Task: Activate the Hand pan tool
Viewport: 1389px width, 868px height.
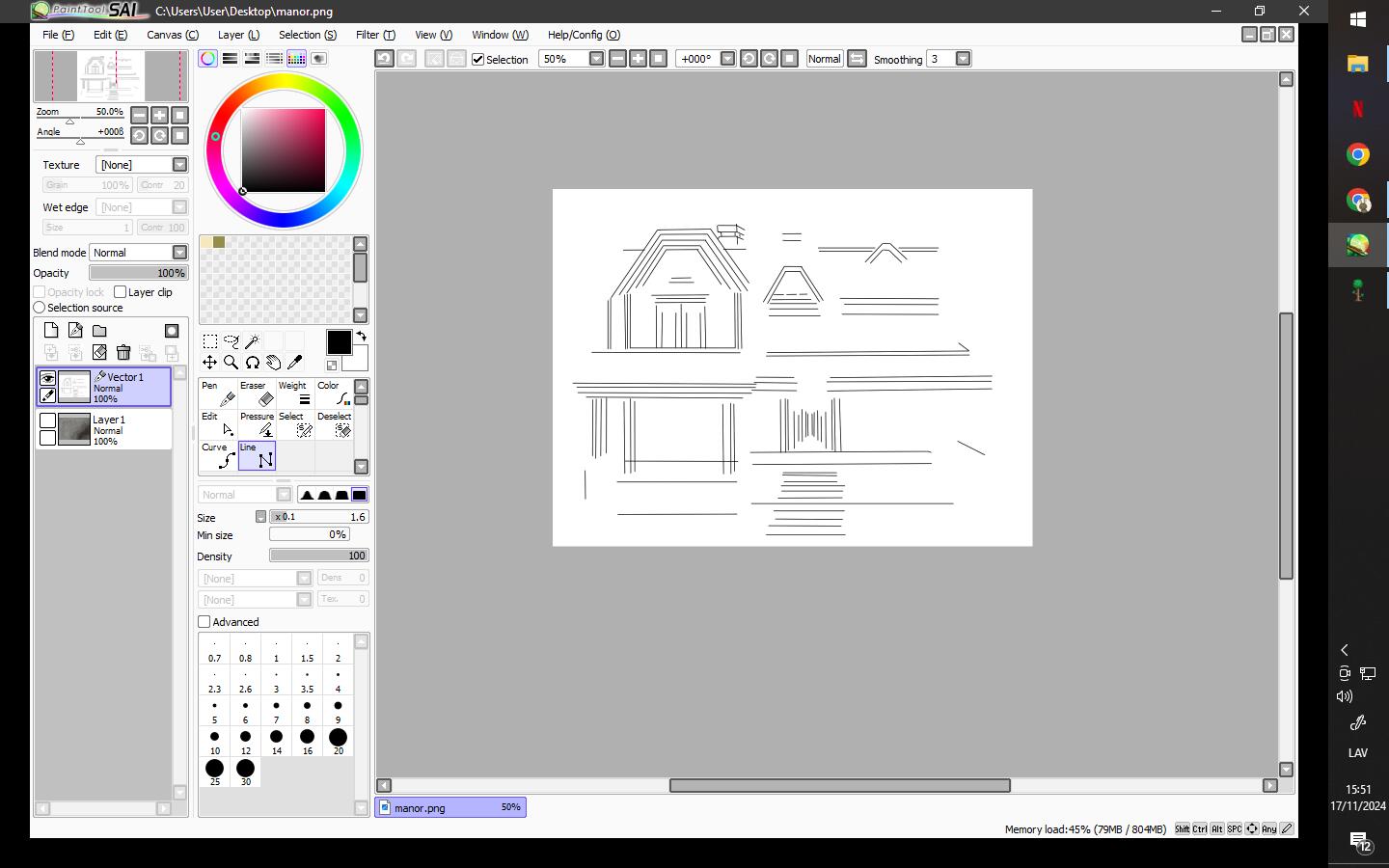Action: (274, 363)
